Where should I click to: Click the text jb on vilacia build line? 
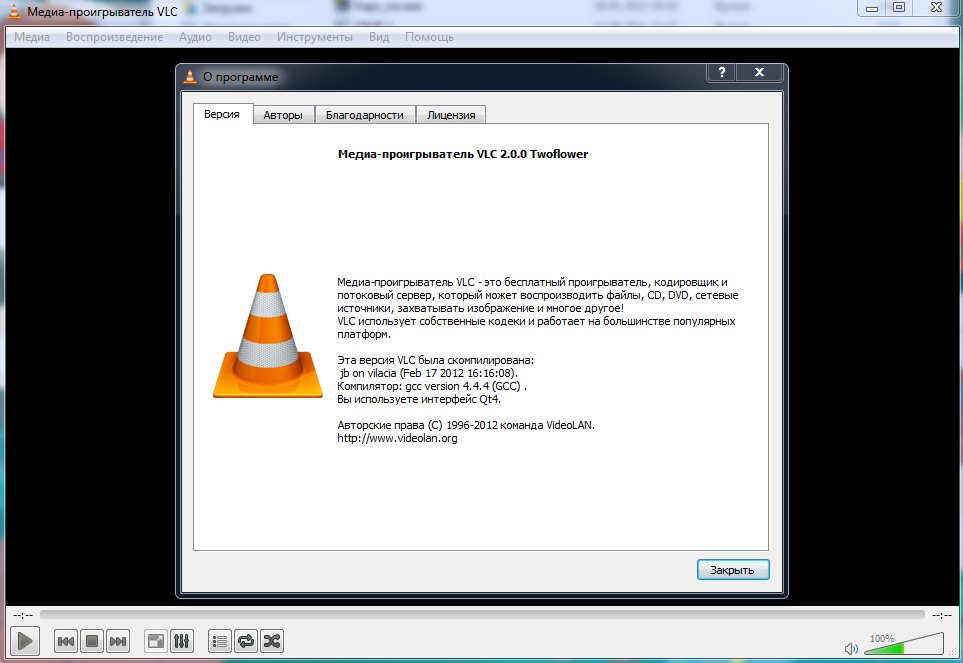point(429,373)
